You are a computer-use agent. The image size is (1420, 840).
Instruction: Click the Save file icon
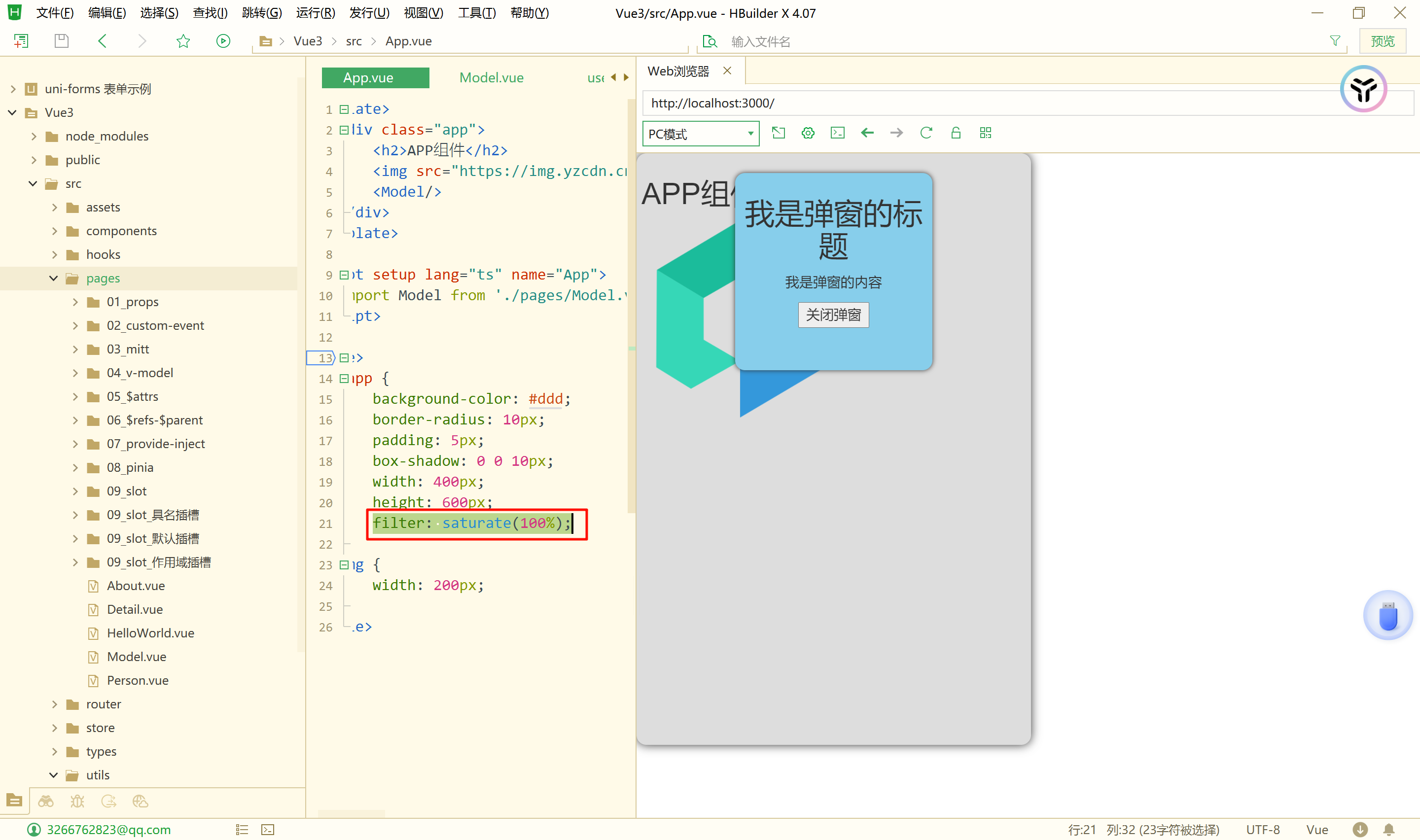pyautogui.click(x=61, y=41)
